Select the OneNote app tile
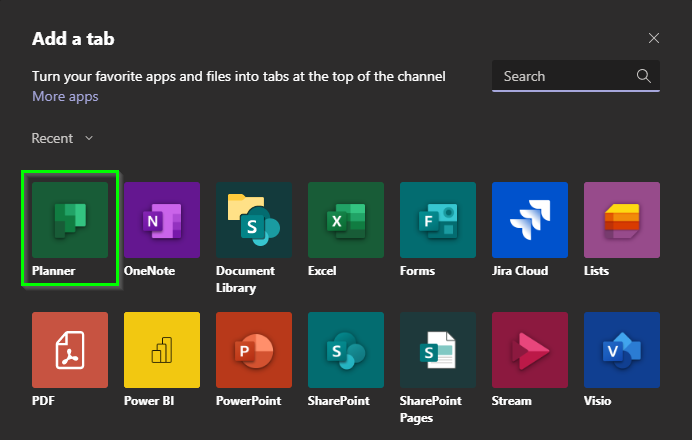Viewport: 692px width, 440px height. (x=162, y=220)
